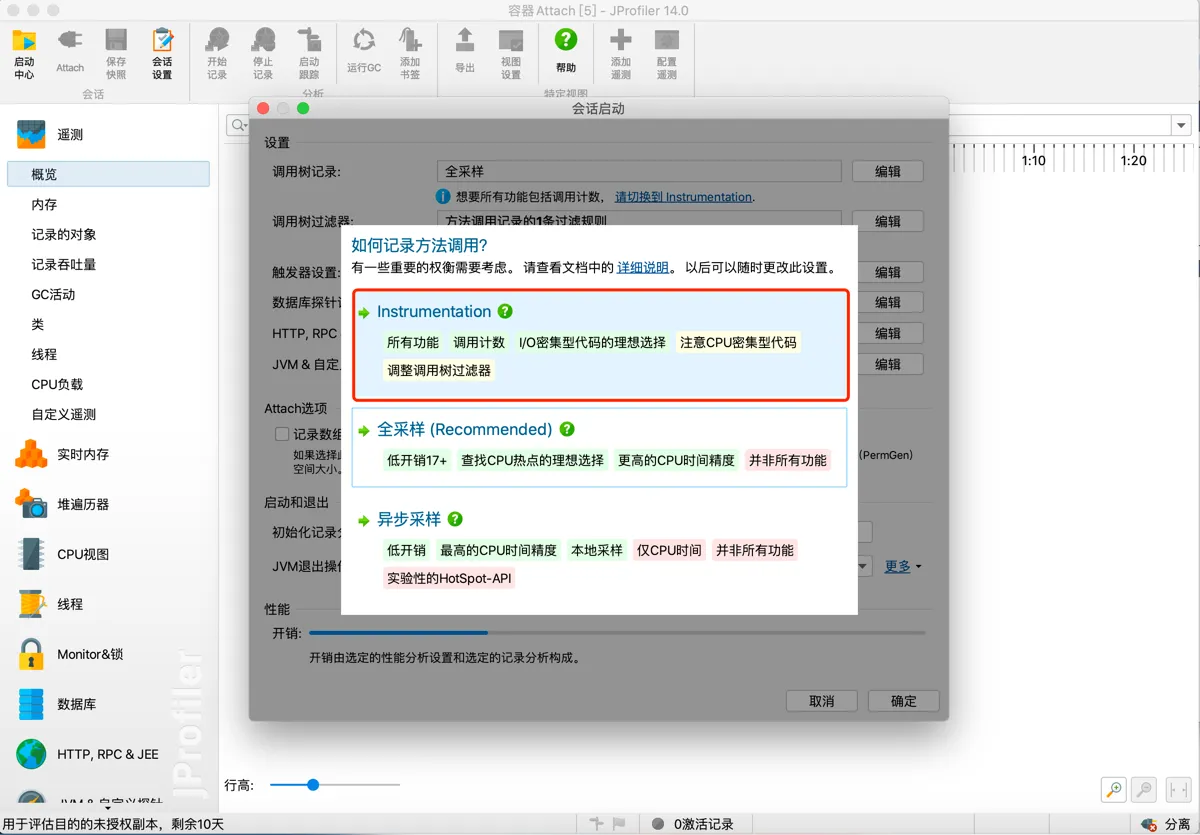This screenshot has height=835, width=1200.
Task: Adjust the 行高 slider handle
Action: pyautogui.click(x=313, y=785)
